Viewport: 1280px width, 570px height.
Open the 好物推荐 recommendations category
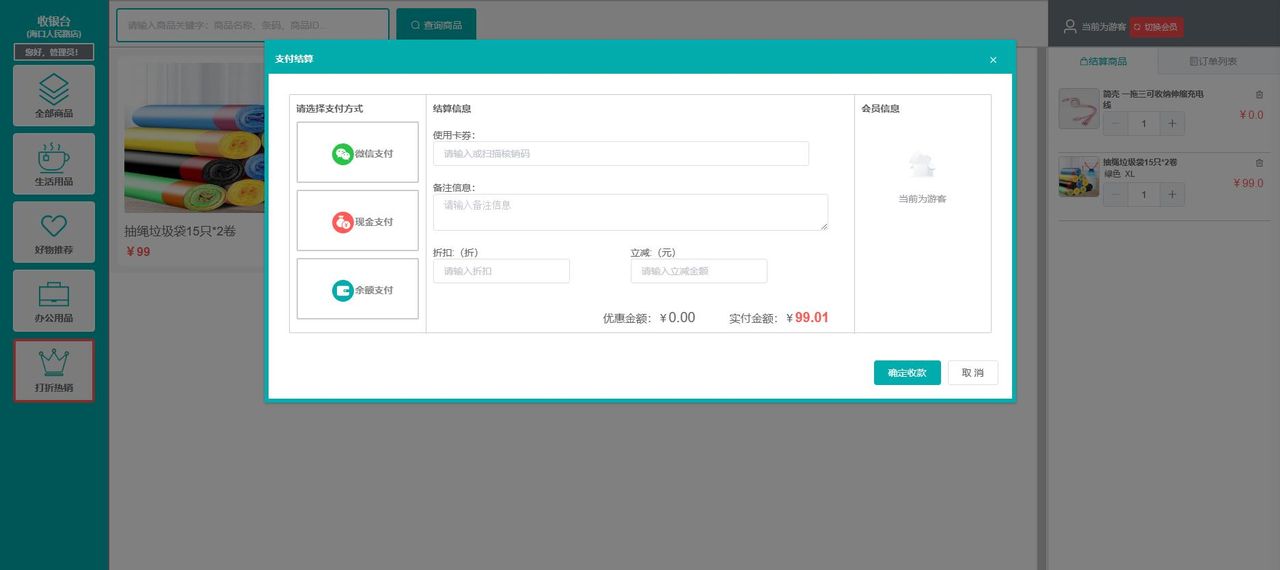54,231
